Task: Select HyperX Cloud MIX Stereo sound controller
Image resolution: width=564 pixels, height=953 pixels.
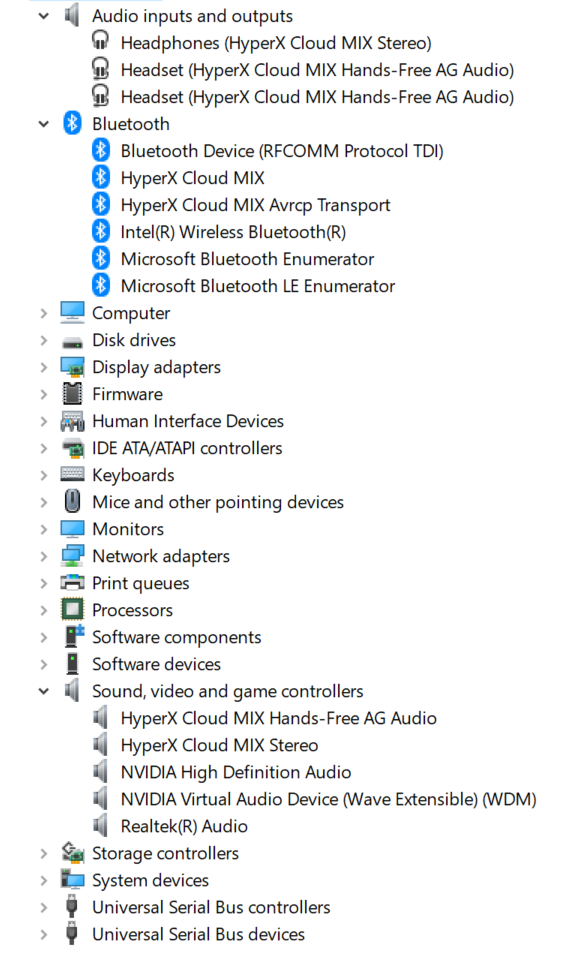Action: point(219,746)
